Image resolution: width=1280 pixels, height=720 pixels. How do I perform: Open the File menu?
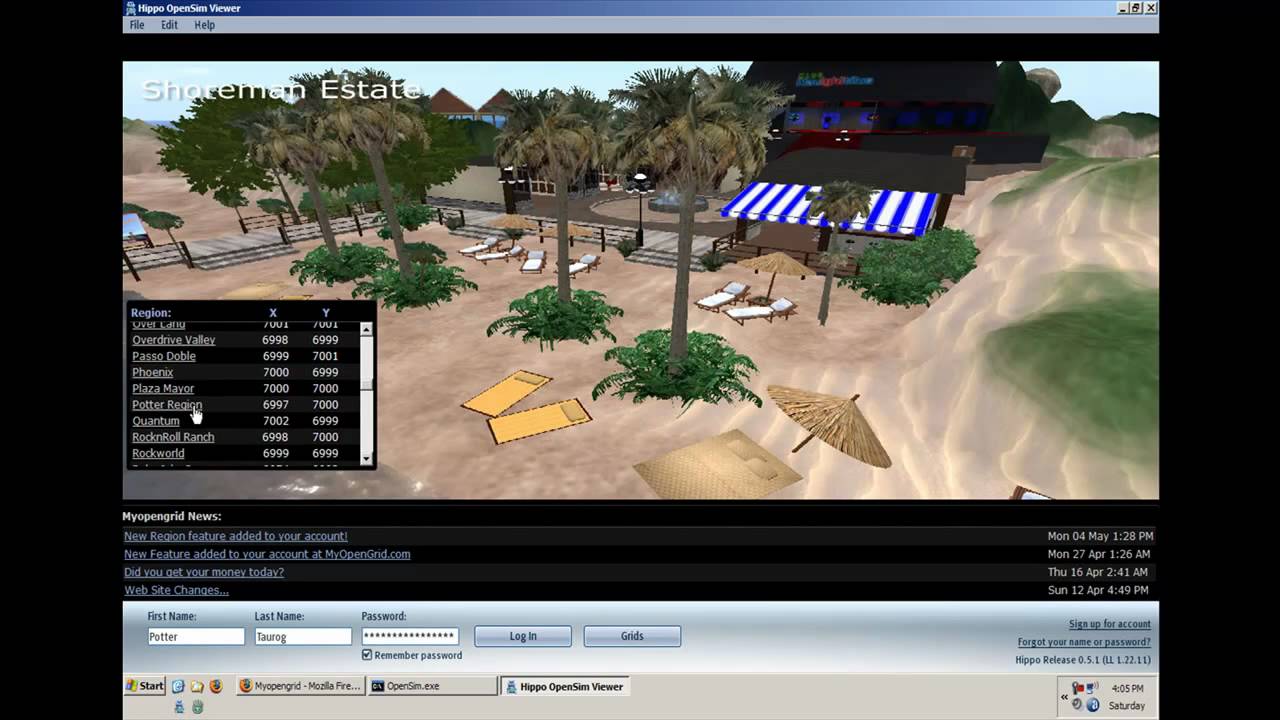coord(137,25)
